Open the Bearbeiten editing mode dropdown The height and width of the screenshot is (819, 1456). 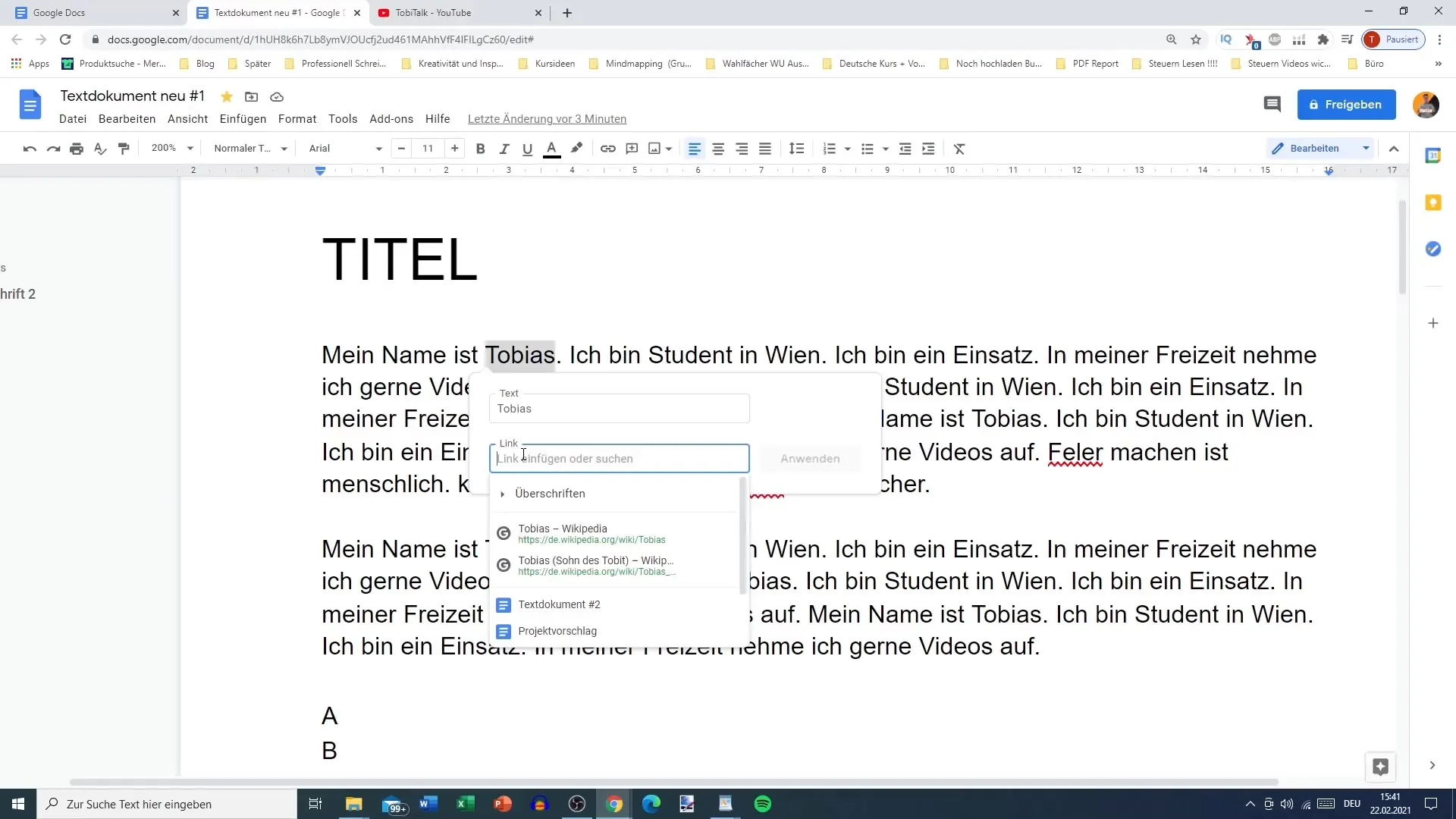pos(1320,148)
